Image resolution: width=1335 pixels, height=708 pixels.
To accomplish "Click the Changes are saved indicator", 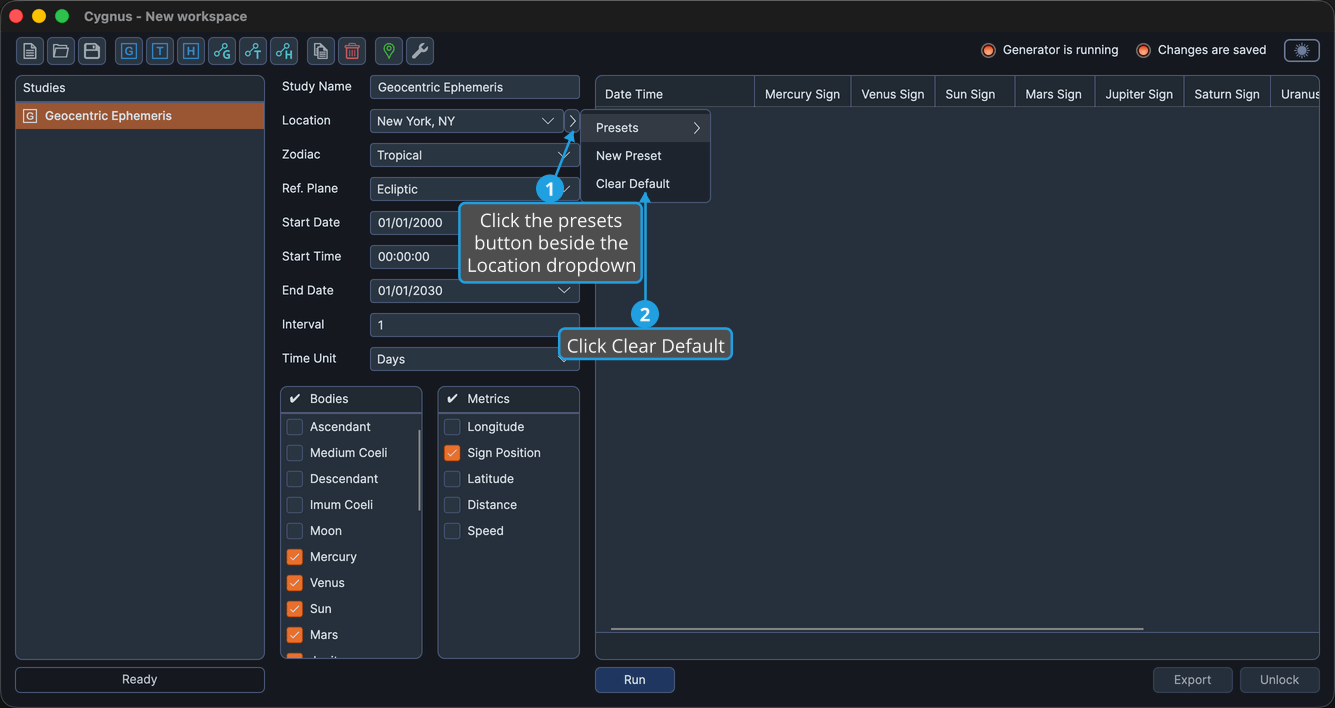I will coord(1202,50).
